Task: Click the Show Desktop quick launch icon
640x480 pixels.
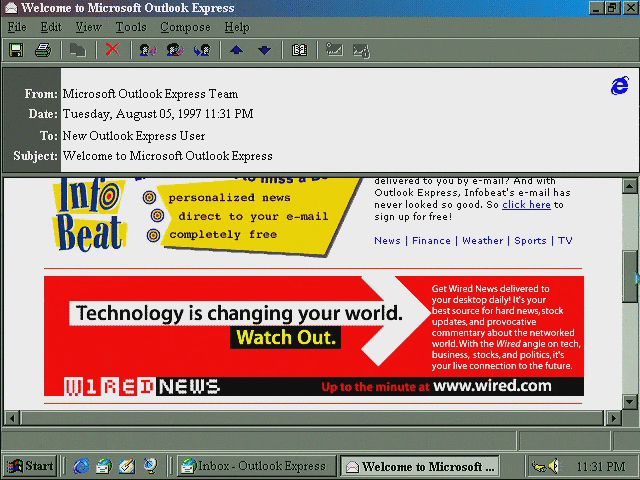Action: click(127, 466)
